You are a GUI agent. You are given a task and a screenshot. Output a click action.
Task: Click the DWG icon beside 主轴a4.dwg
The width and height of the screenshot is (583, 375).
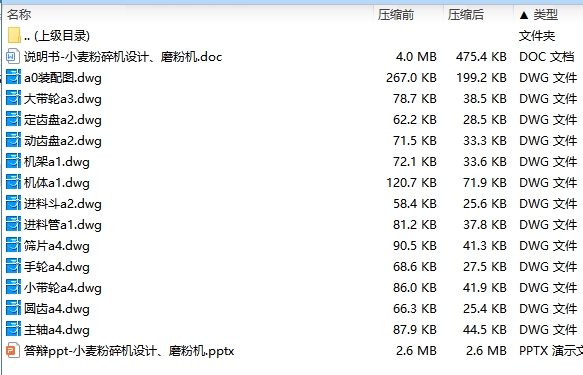pyautogui.click(x=13, y=329)
